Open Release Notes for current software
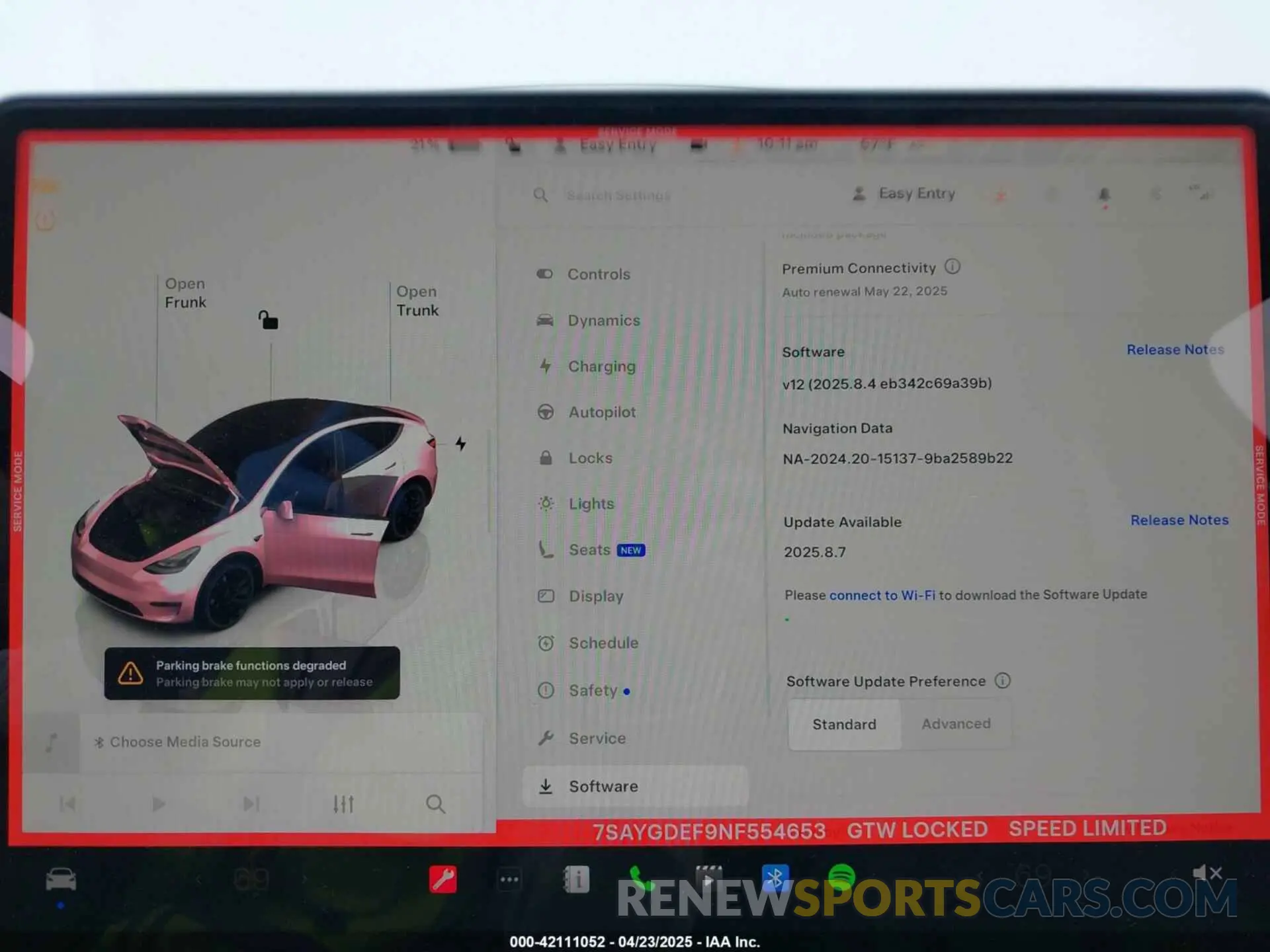 coord(1175,350)
